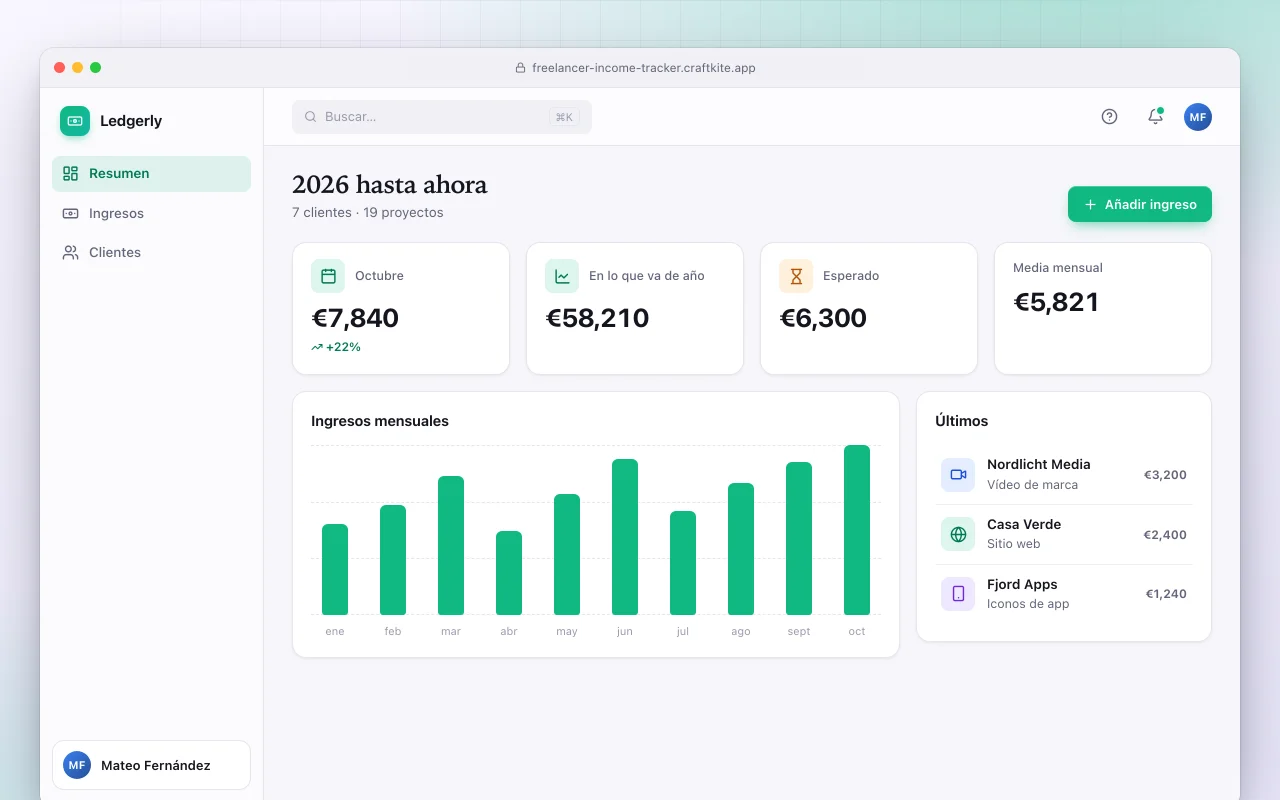The image size is (1280, 800).
Task: Select the January bar in chart
Action: pos(335,570)
